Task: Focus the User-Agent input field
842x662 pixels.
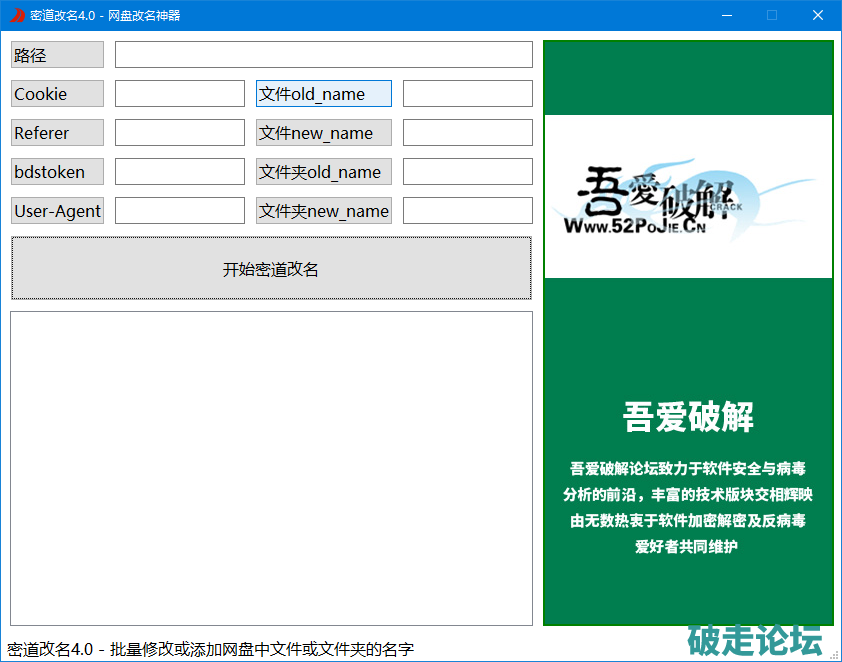Action: [179, 211]
